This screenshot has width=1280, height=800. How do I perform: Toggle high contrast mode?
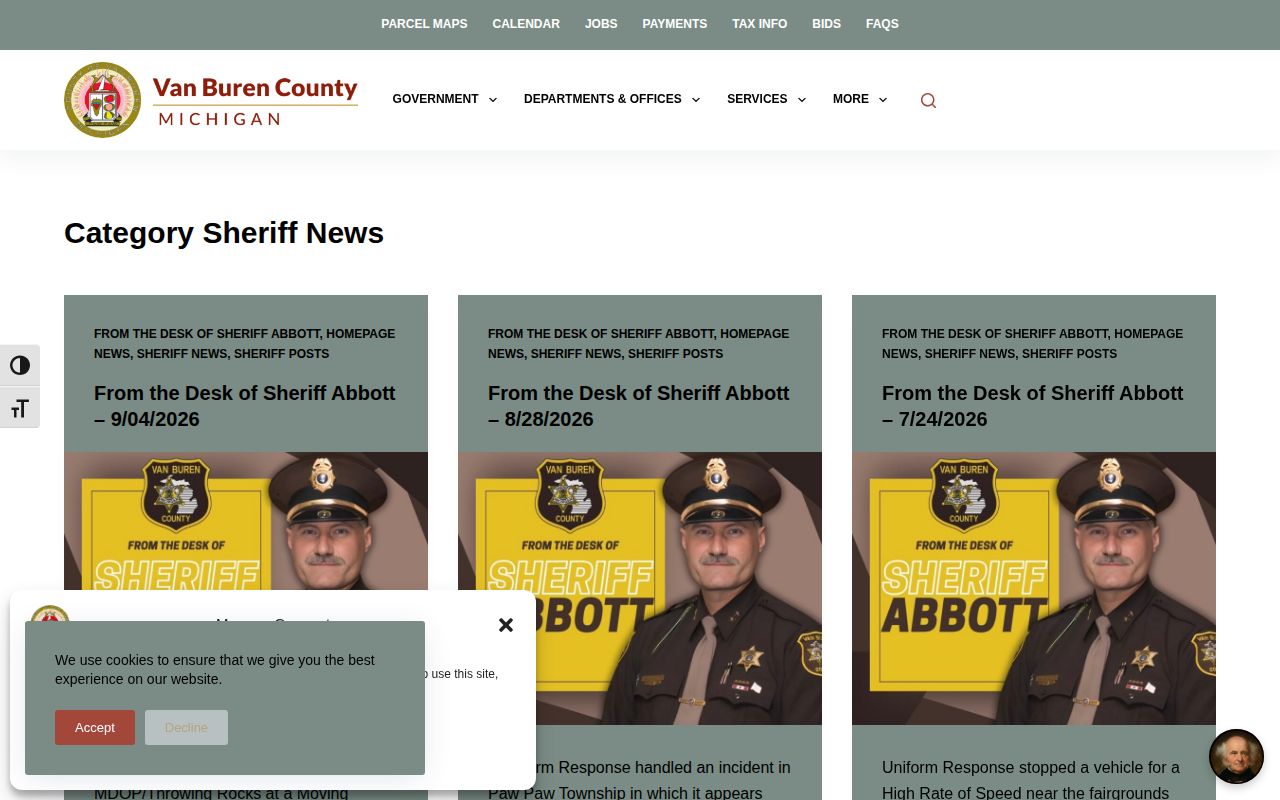click(20, 365)
